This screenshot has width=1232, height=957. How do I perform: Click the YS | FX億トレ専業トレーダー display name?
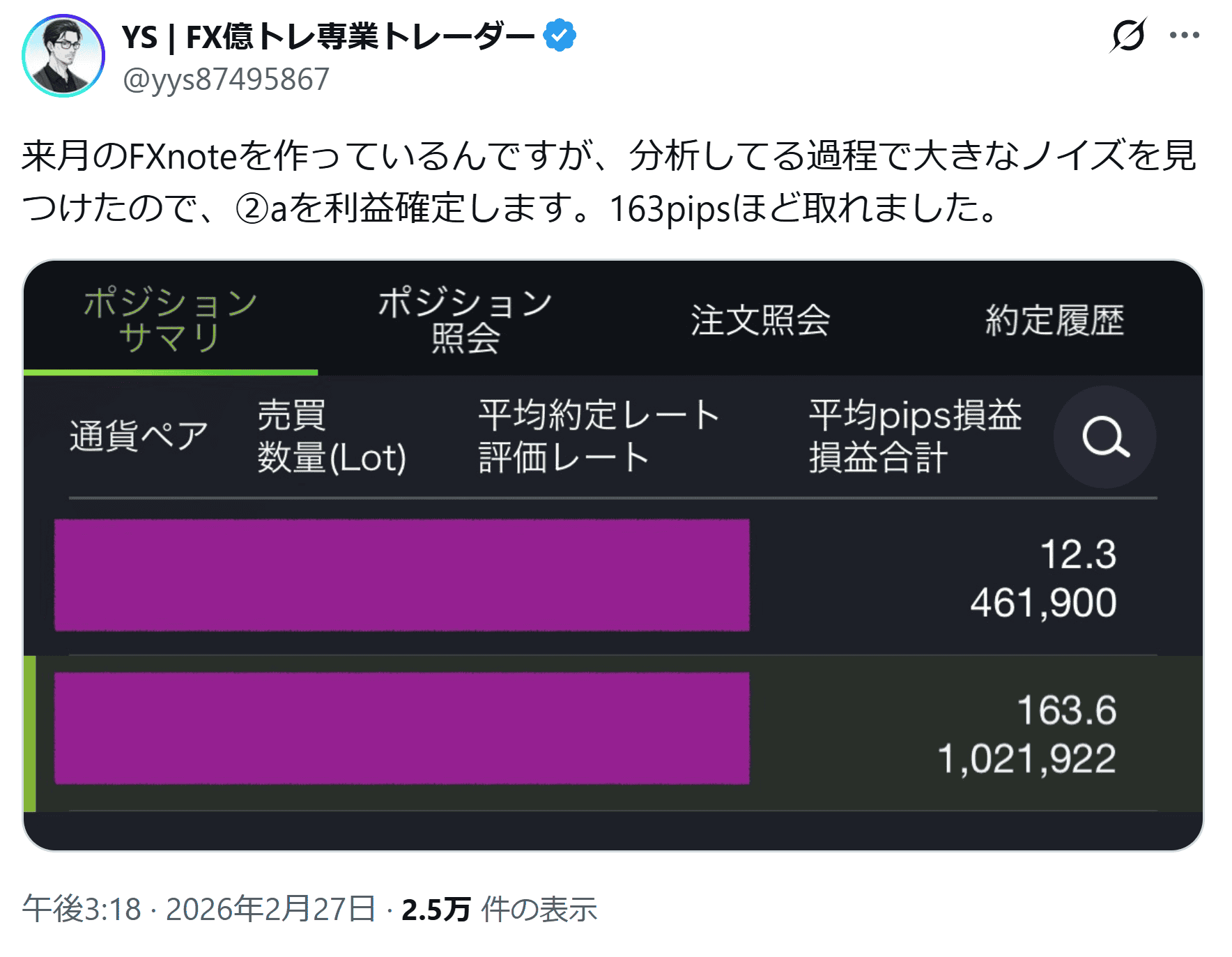[328, 36]
